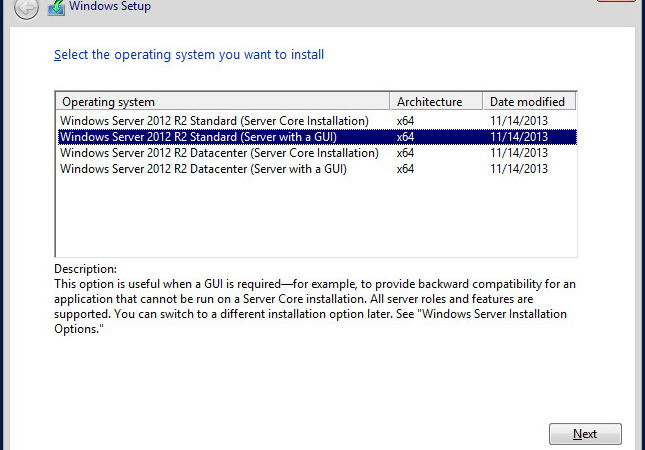This screenshot has height=450, width=645.
Task: Click the empty area inside the OS list
Action: tap(316, 216)
